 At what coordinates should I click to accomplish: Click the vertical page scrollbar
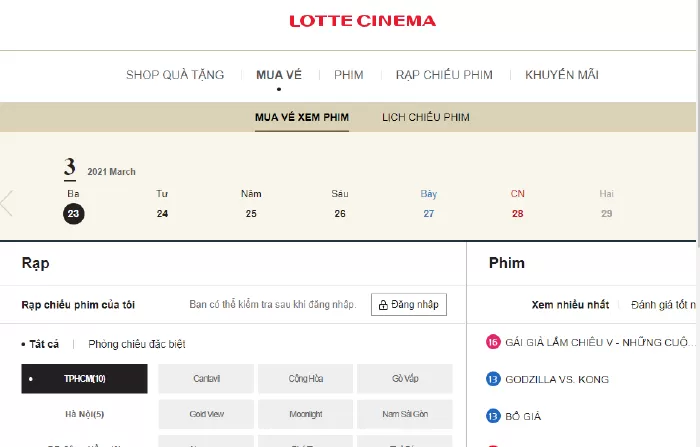[698, 123]
